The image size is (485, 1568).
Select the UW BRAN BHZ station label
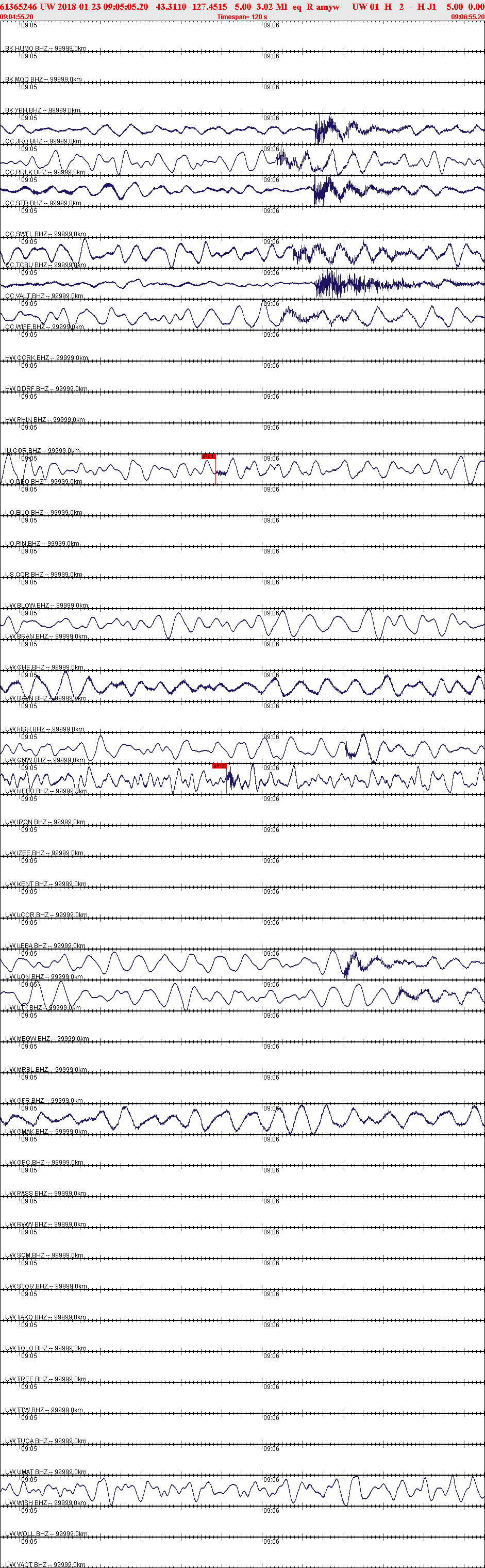46,636
